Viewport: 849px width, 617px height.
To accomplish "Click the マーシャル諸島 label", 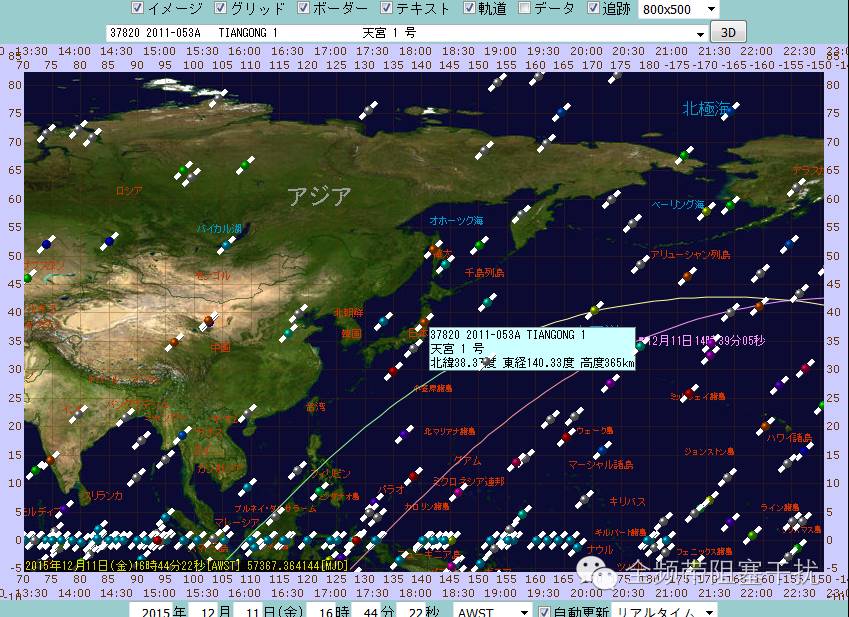I will (x=600, y=464).
